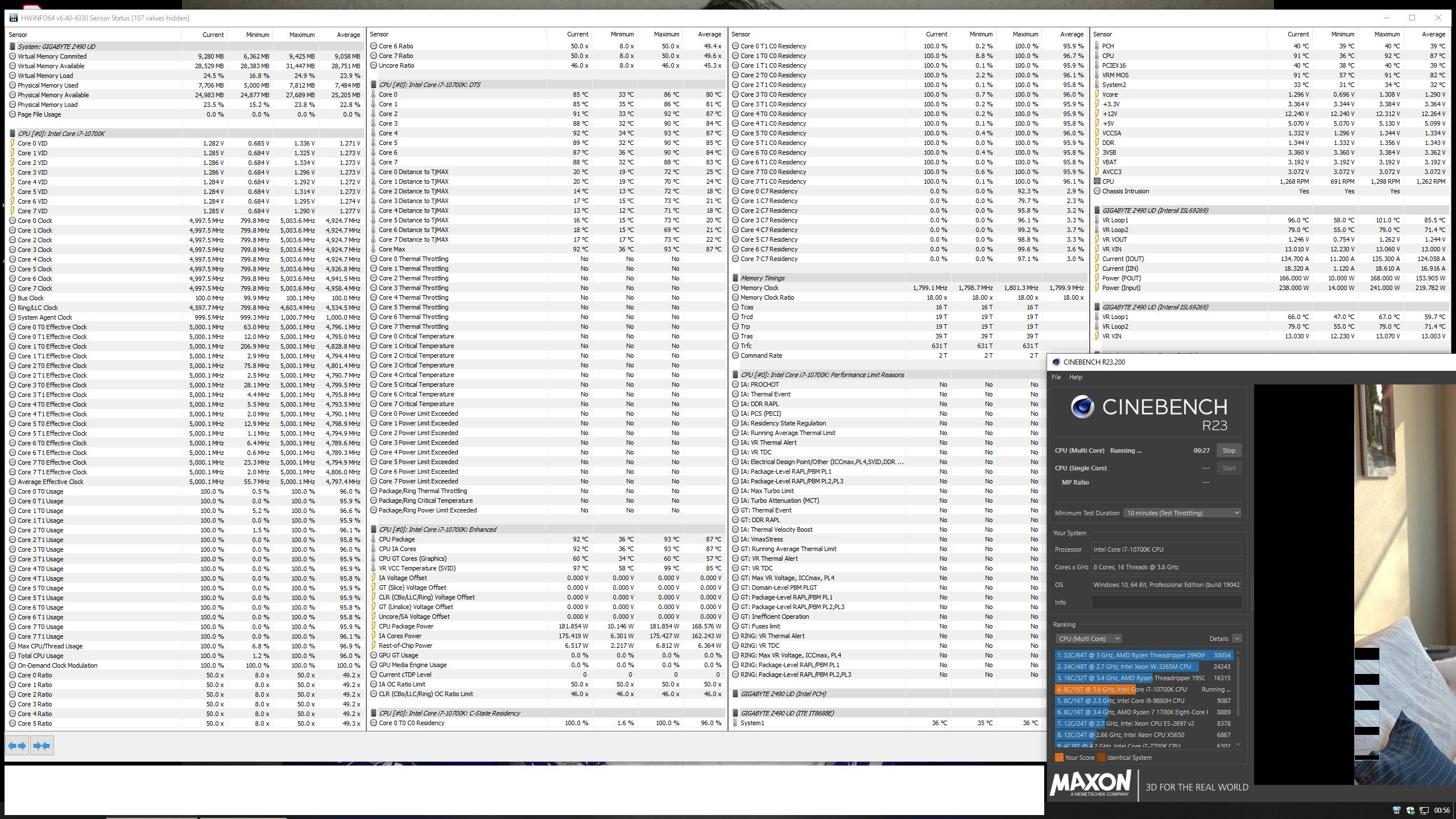
Task: Click ranking list scroll up arrow
Action: pyautogui.click(x=1238, y=654)
